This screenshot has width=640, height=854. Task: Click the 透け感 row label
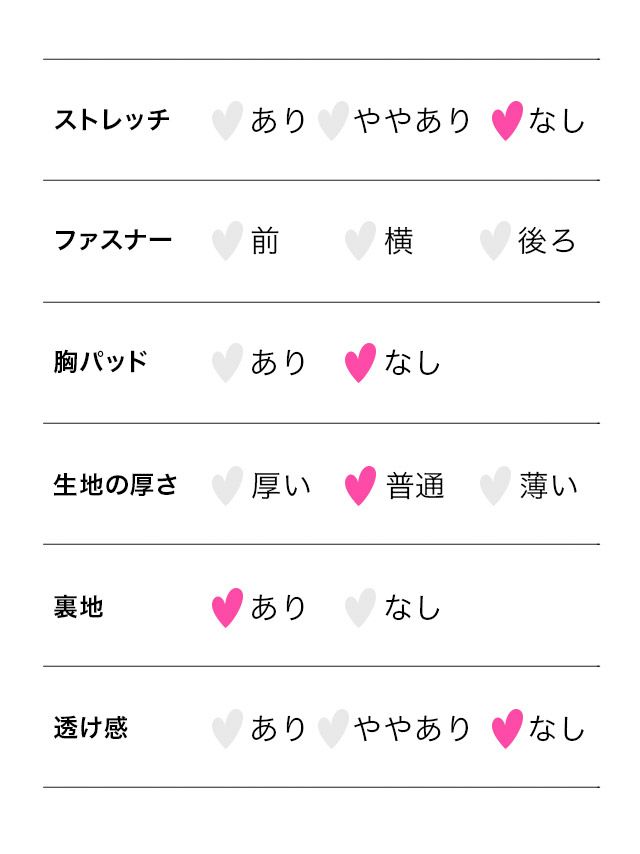[x=90, y=728]
